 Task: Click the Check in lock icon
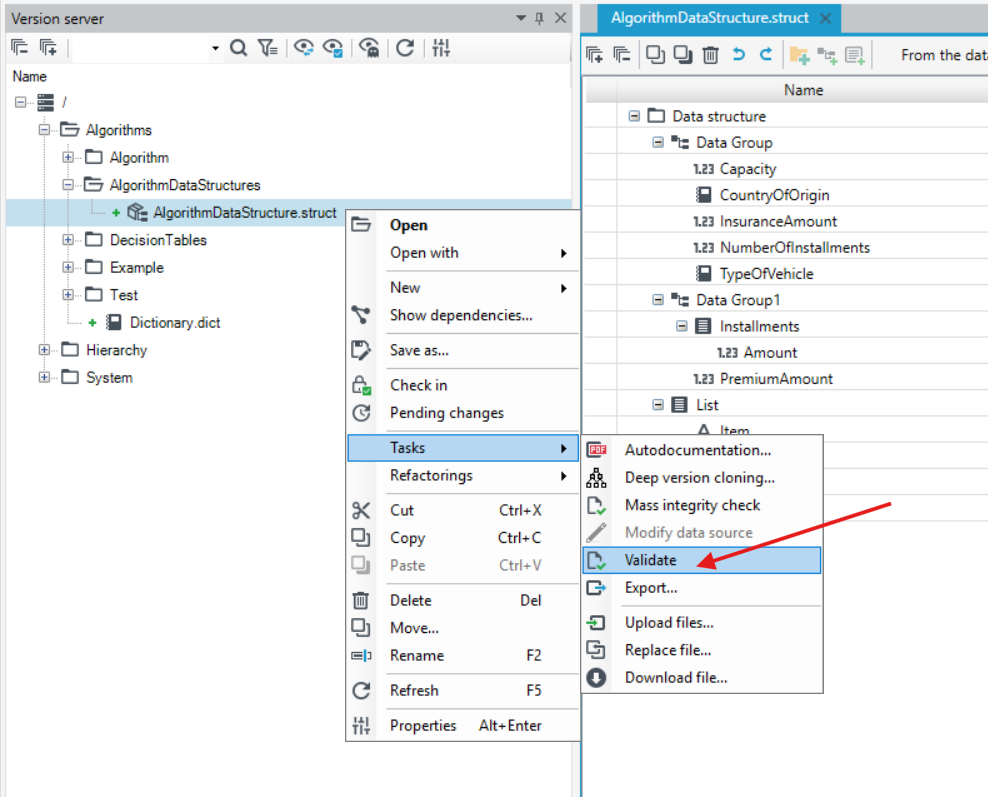pyautogui.click(x=362, y=385)
